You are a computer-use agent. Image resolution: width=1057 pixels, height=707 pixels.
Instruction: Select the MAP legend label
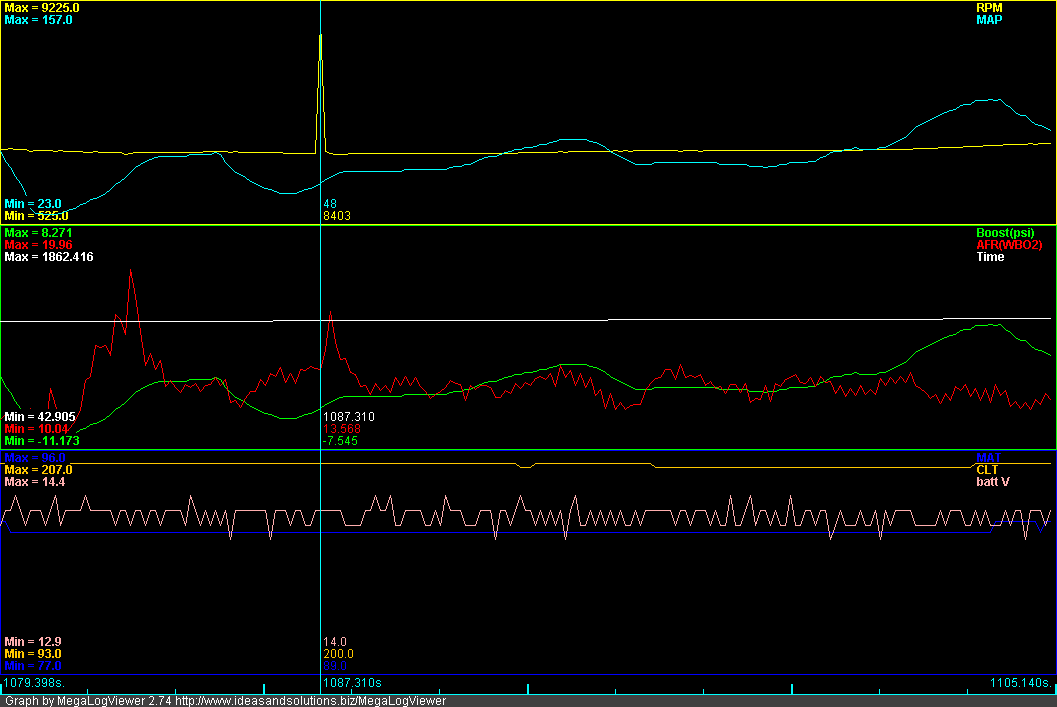tap(988, 20)
